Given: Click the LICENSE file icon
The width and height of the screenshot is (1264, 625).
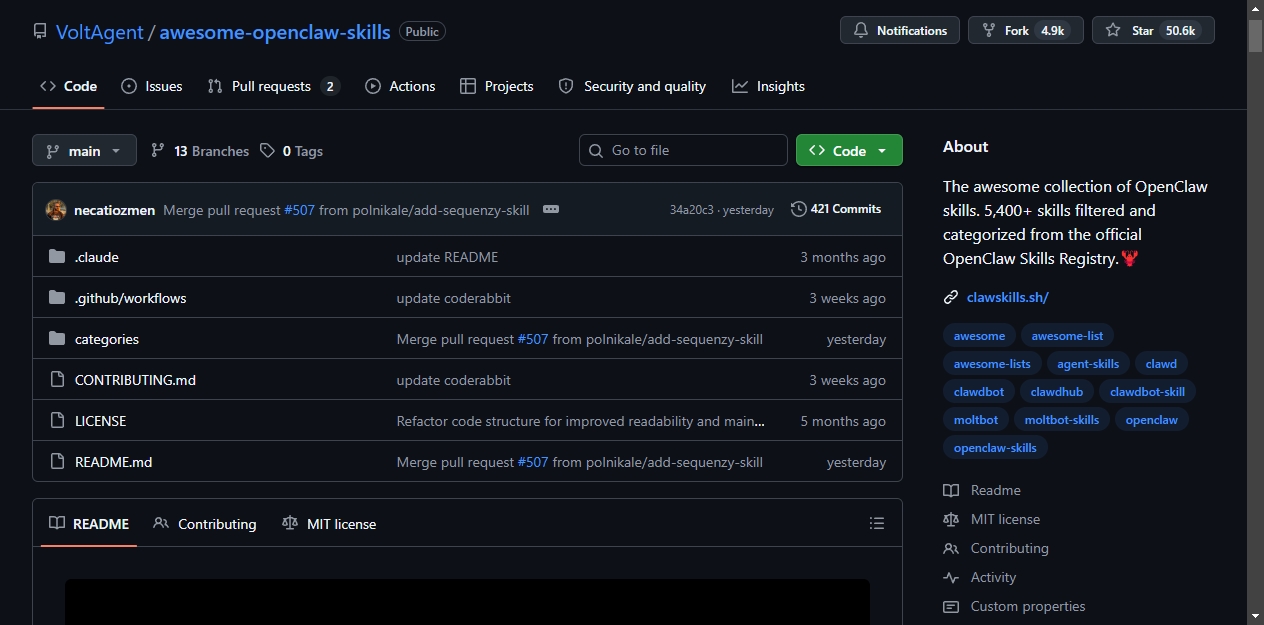Looking at the screenshot, I should pos(57,421).
